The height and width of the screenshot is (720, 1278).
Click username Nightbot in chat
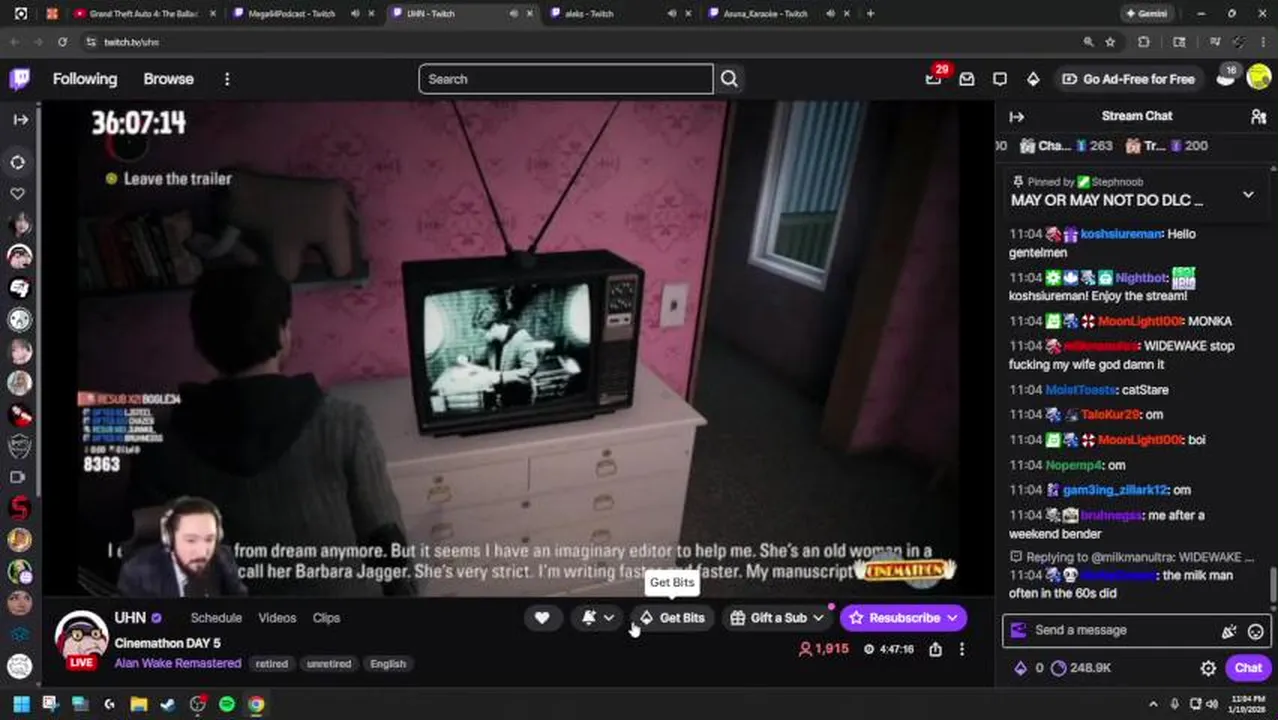point(1141,278)
